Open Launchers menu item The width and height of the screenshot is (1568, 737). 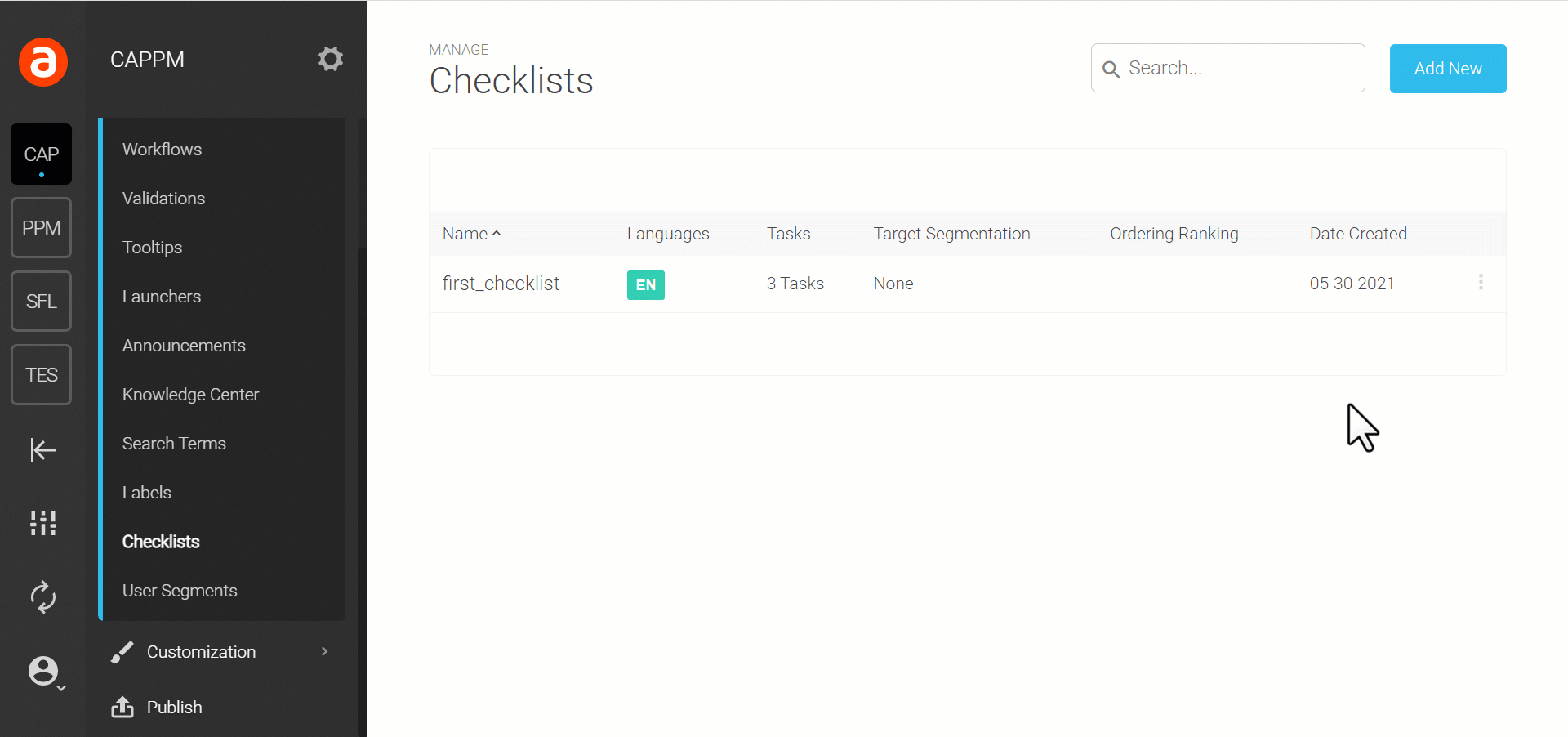tap(162, 297)
